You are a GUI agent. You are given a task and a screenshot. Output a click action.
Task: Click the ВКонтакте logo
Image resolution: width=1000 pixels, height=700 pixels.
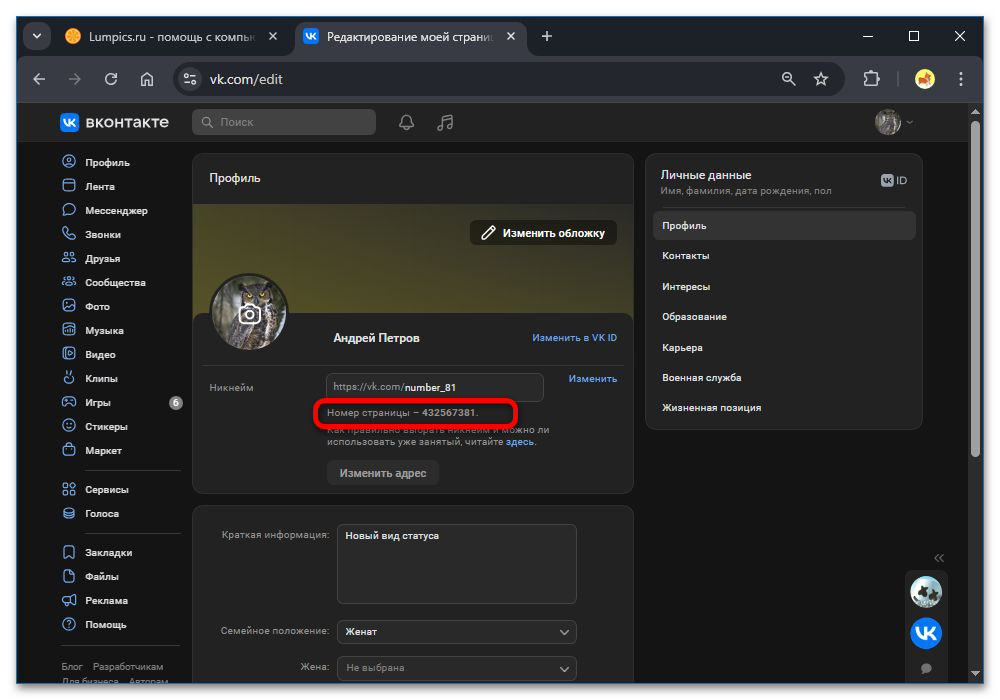click(x=115, y=122)
